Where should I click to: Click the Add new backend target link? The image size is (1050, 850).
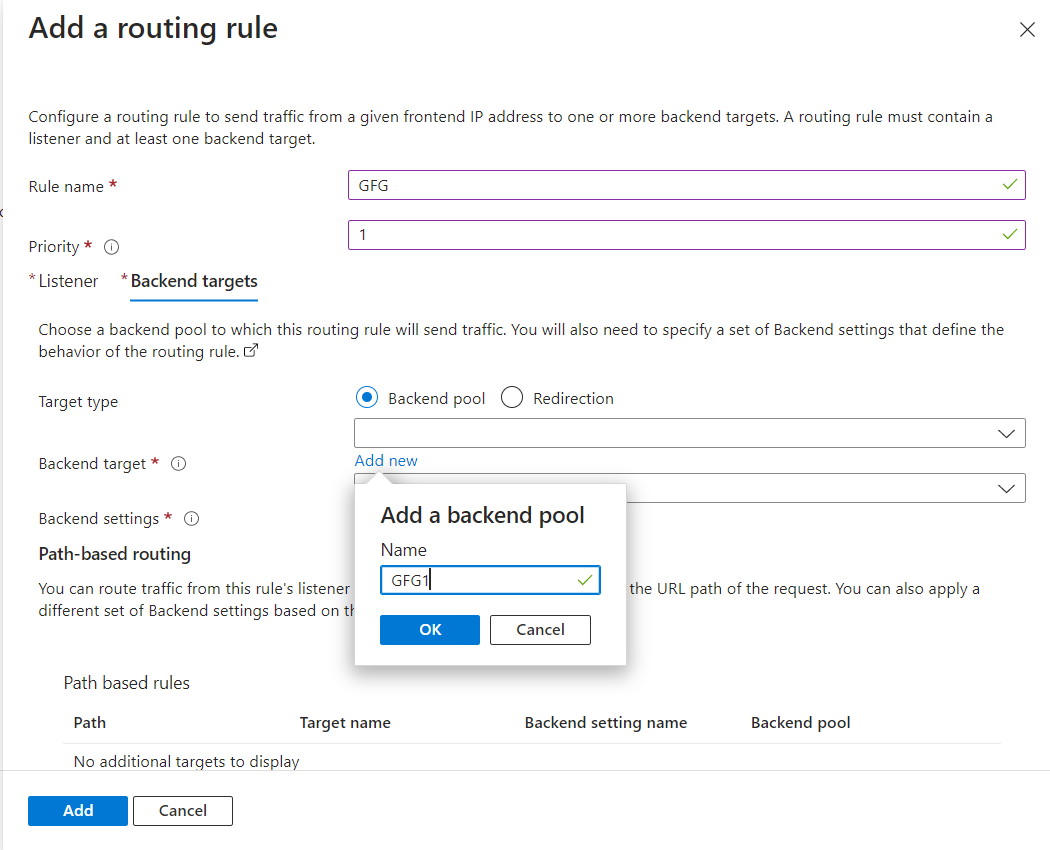click(386, 461)
